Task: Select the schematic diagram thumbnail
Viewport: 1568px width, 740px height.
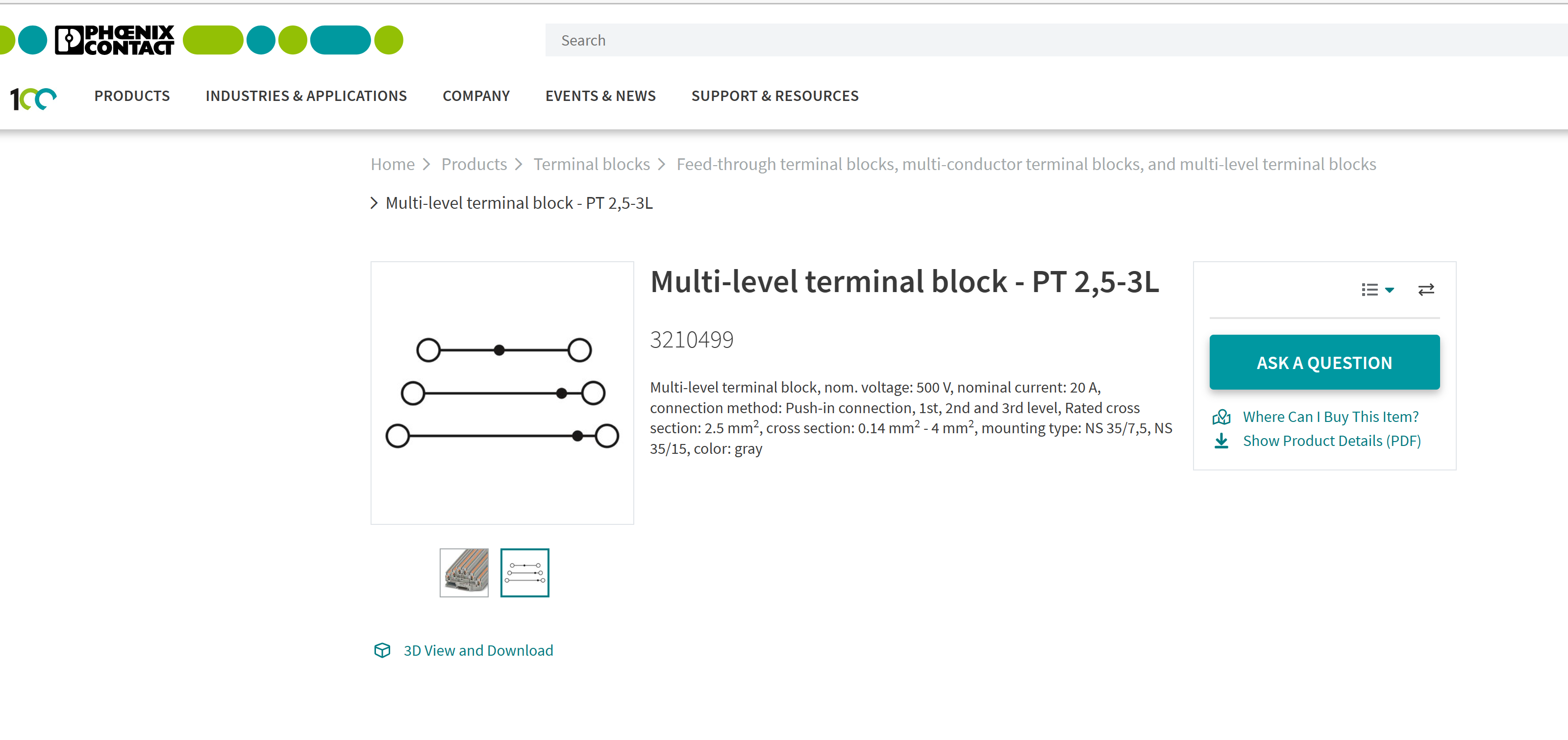Action: 524,573
